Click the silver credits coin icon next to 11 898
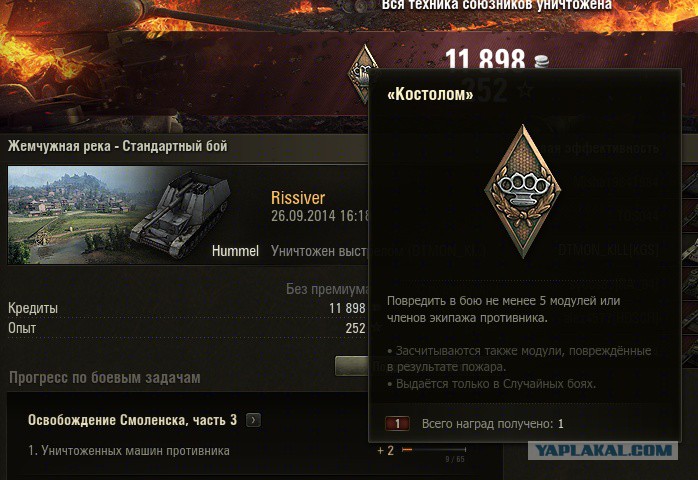Viewport: 698px width, 480px height. click(540, 61)
